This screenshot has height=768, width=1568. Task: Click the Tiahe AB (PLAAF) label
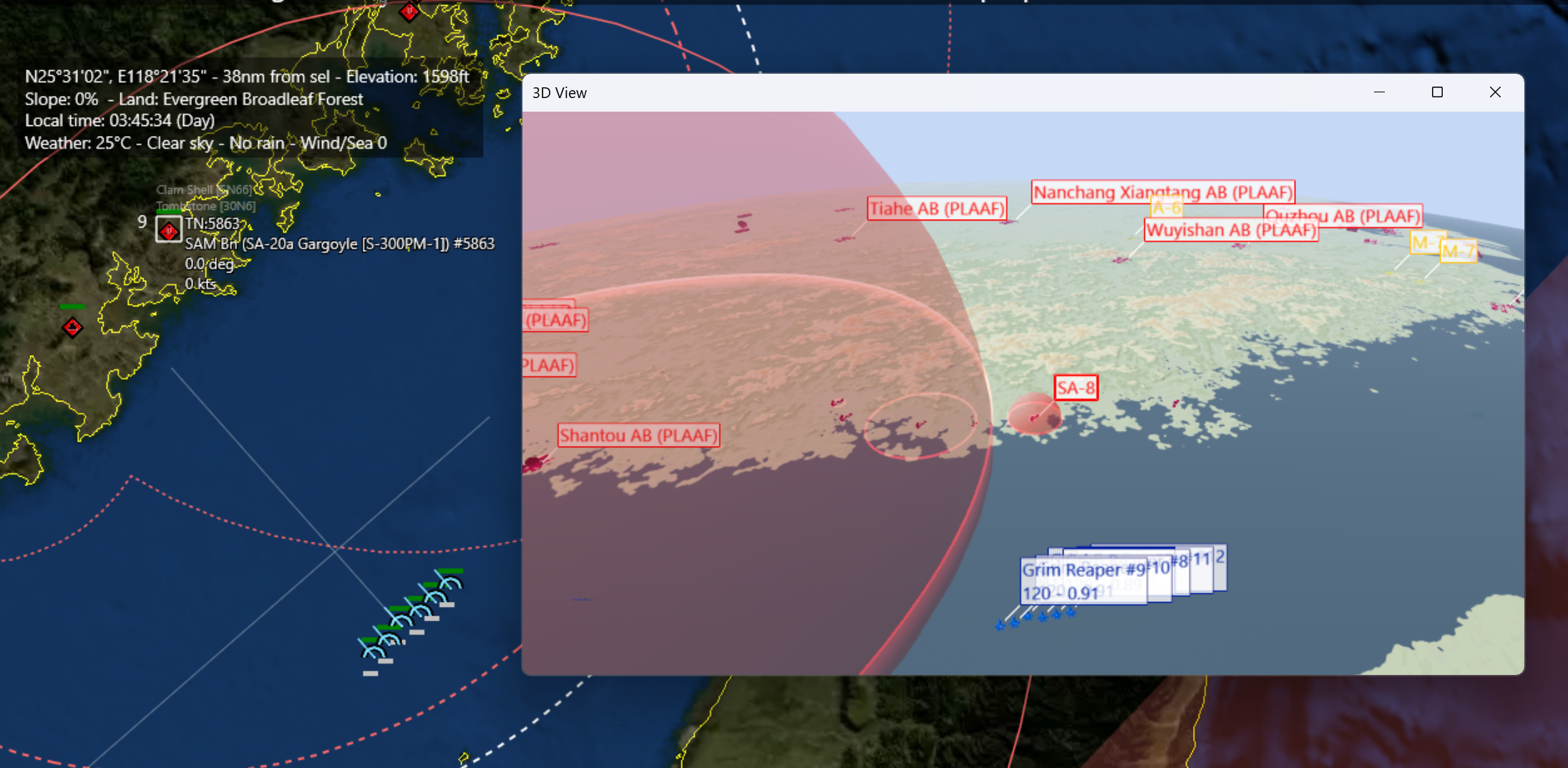point(937,208)
